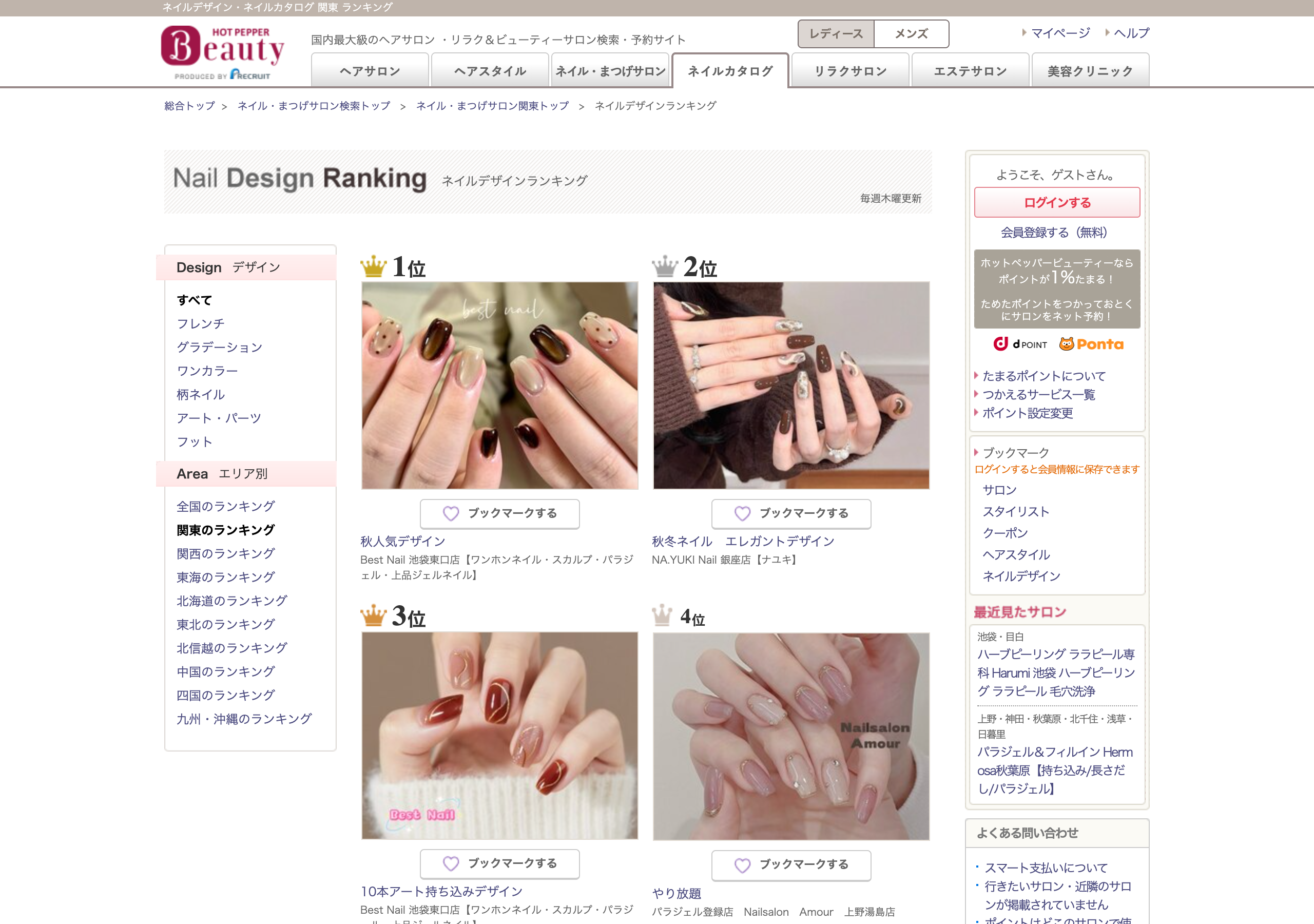Click 総合トップ in the breadcrumb
Screen dimensions: 1314x924
[189, 106]
